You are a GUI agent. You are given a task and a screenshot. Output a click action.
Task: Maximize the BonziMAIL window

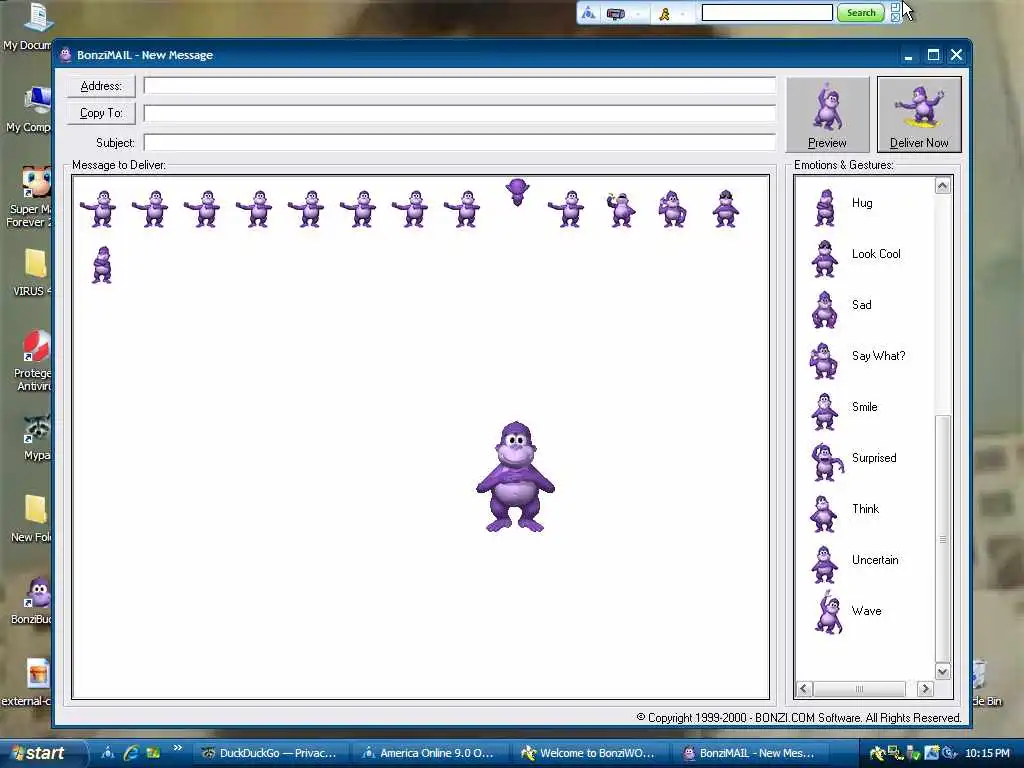coord(933,55)
